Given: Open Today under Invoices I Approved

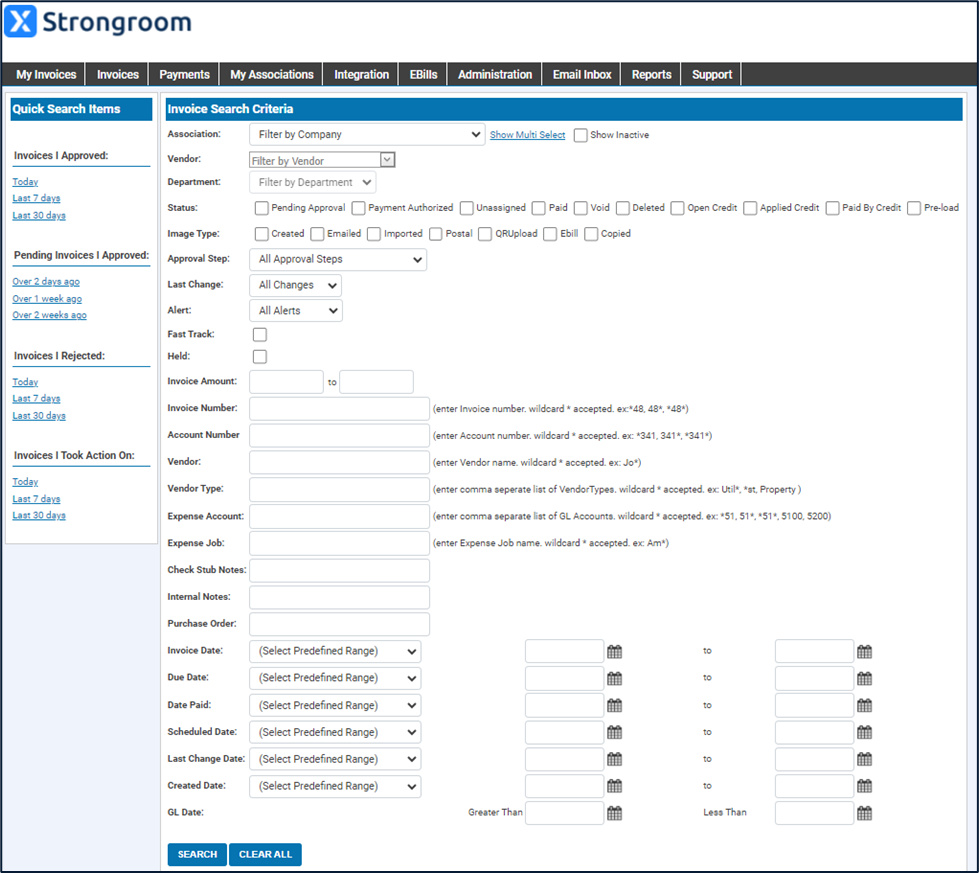Looking at the screenshot, I should click(25, 182).
